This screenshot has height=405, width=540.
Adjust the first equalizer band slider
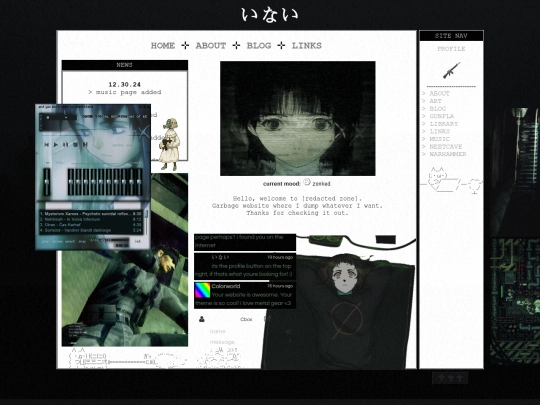(x=71, y=182)
